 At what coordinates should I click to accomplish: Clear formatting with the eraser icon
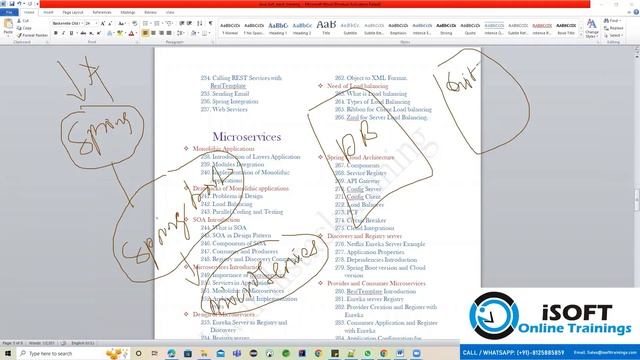(135, 24)
